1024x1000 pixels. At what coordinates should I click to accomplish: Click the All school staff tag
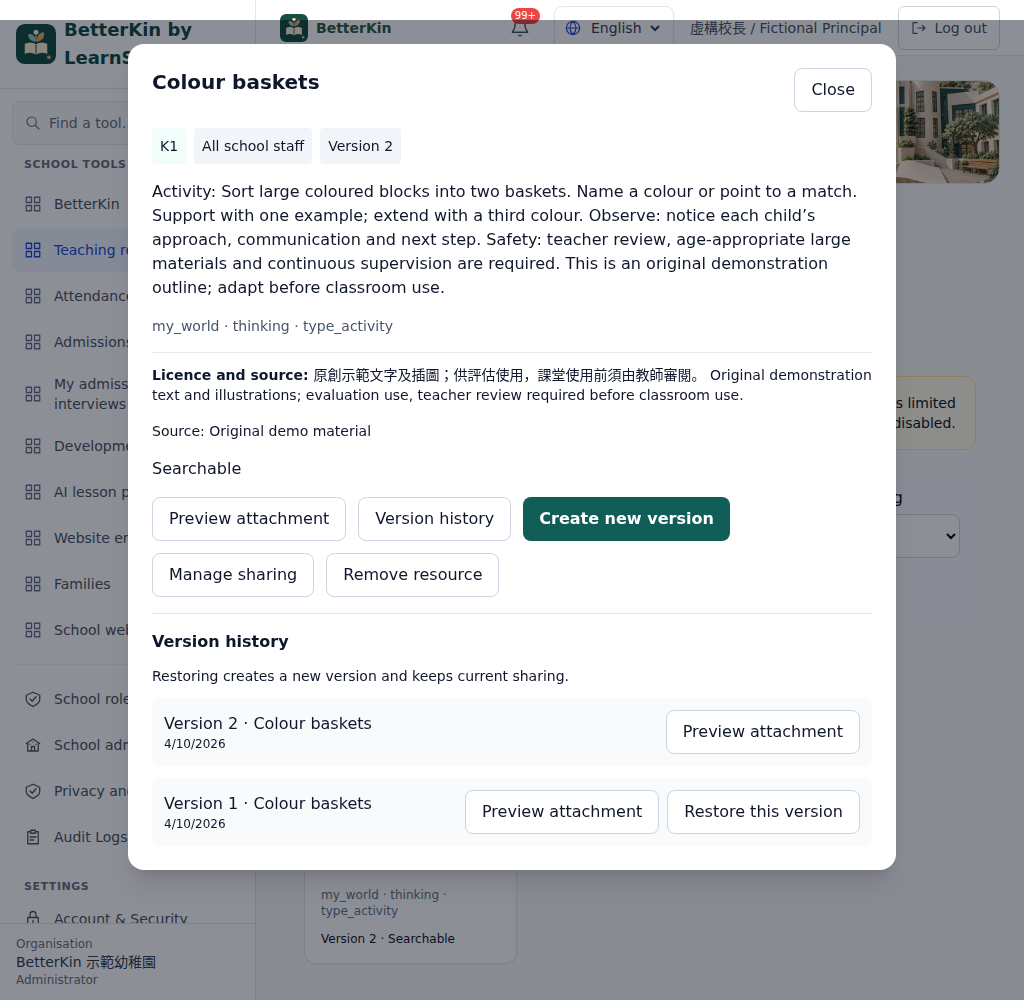(253, 146)
